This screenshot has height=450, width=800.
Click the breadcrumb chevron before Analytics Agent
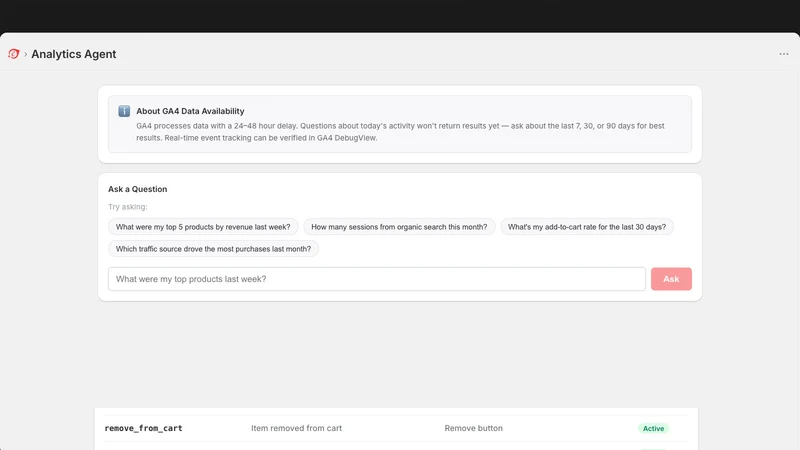pos(26,54)
